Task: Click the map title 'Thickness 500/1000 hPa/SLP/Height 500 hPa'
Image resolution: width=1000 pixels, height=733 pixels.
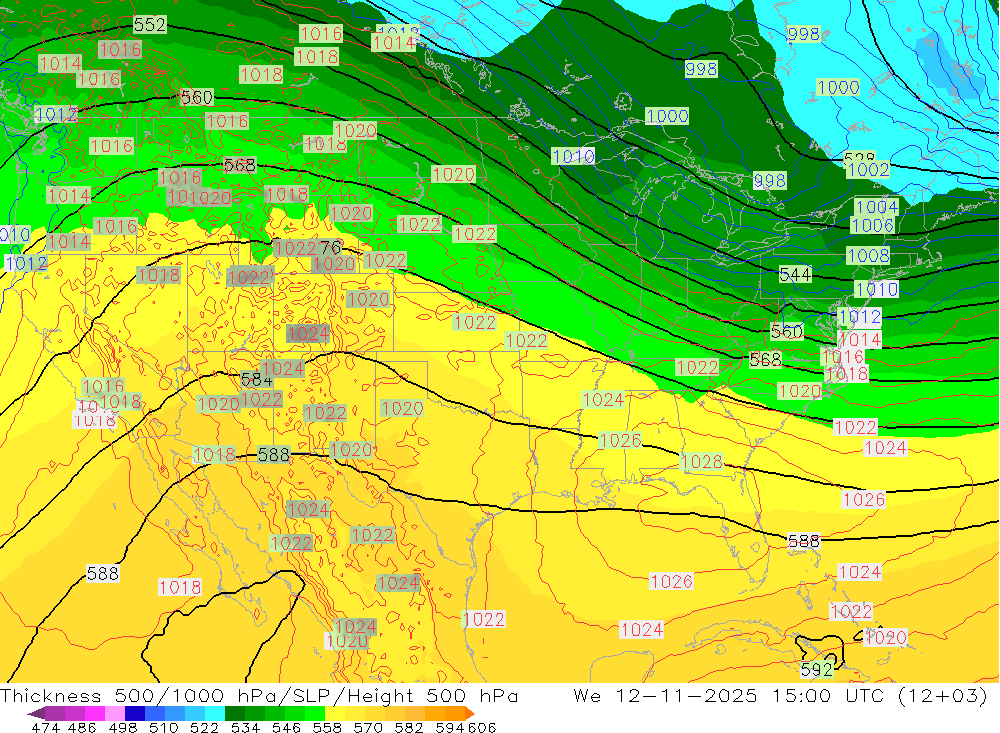Action: point(259,696)
